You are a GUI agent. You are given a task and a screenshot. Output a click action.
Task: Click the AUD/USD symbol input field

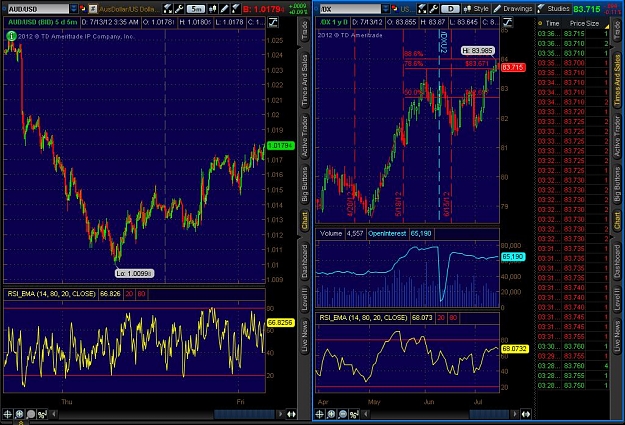pos(38,8)
